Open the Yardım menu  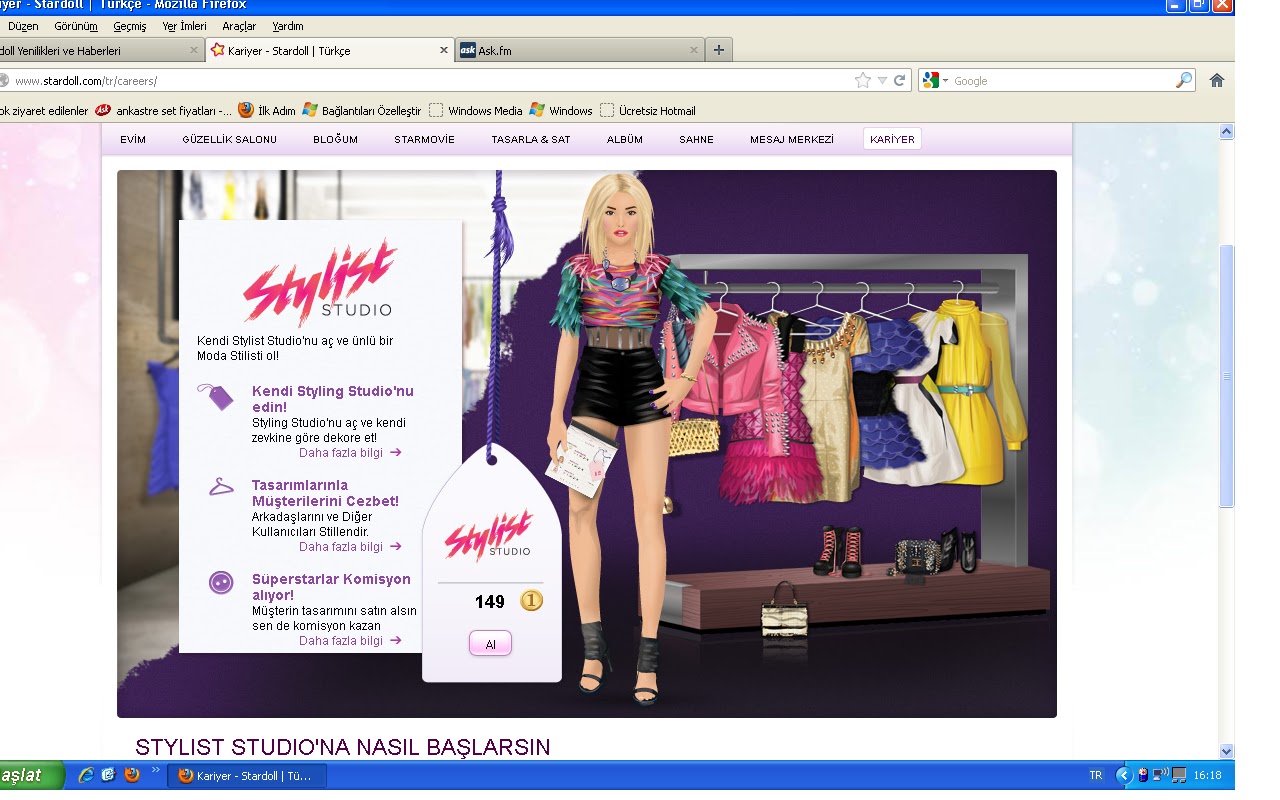[288, 26]
